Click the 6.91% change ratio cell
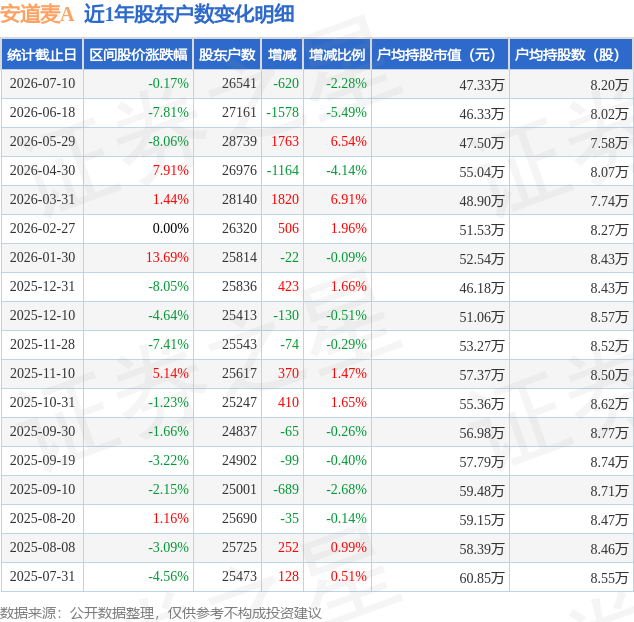The image size is (634, 622). [x=348, y=199]
